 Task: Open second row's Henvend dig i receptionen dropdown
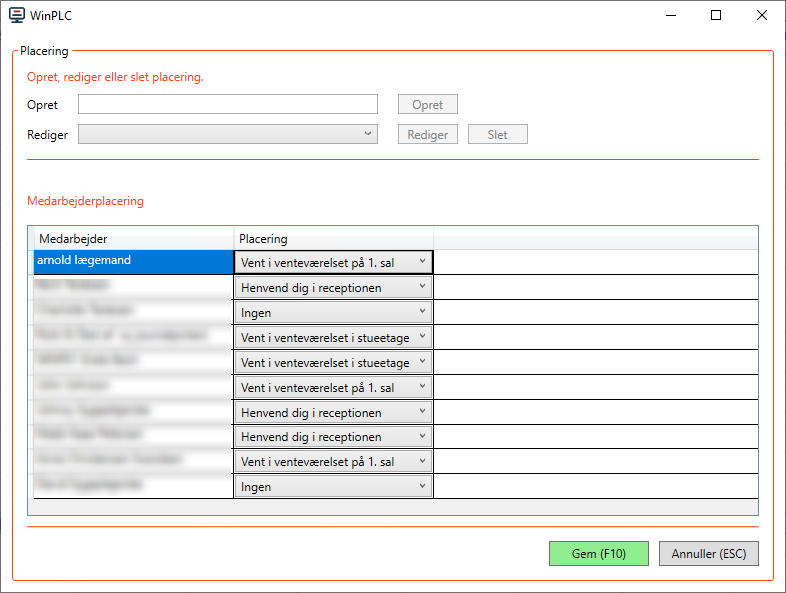point(333,287)
